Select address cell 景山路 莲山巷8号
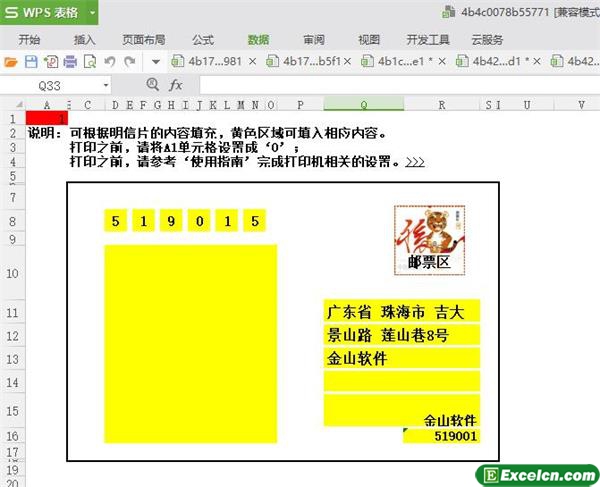600x487 pixels. [x=402, y=335]
